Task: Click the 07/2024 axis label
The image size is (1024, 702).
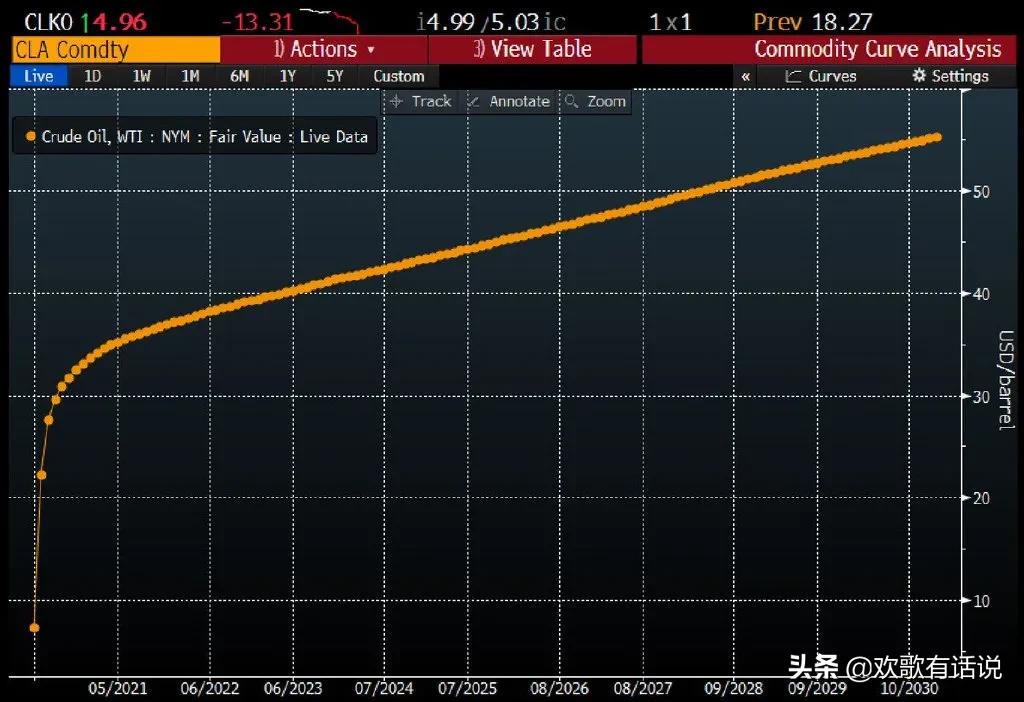Action: 384,688
